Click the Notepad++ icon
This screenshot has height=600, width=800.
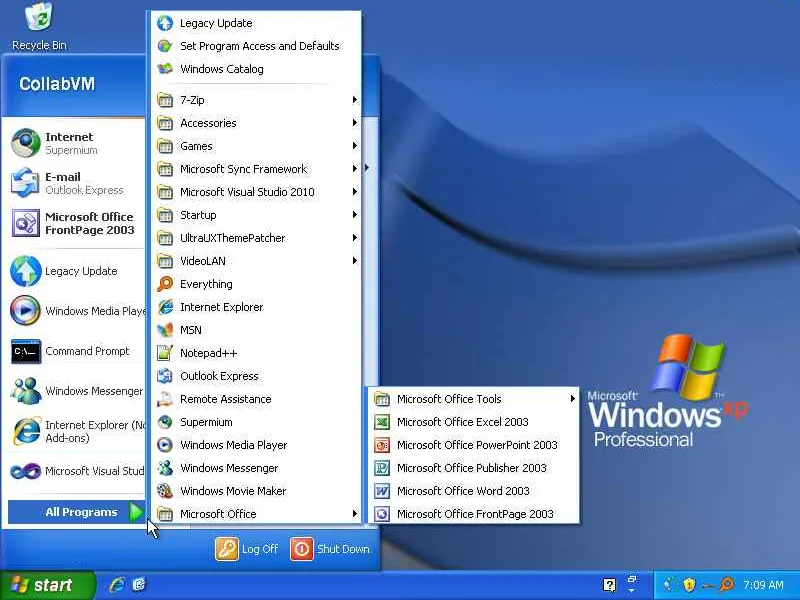[165, 353]
